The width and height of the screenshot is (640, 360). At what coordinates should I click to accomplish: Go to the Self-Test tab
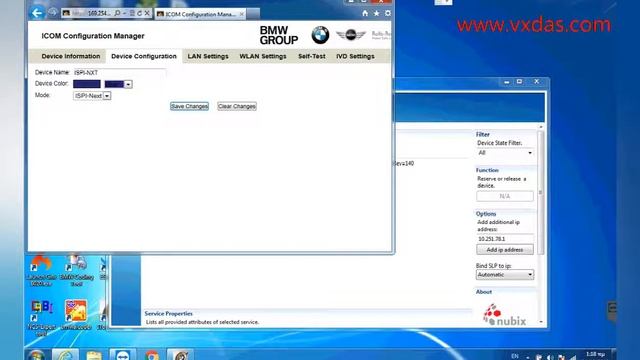[x=311, y=56]
